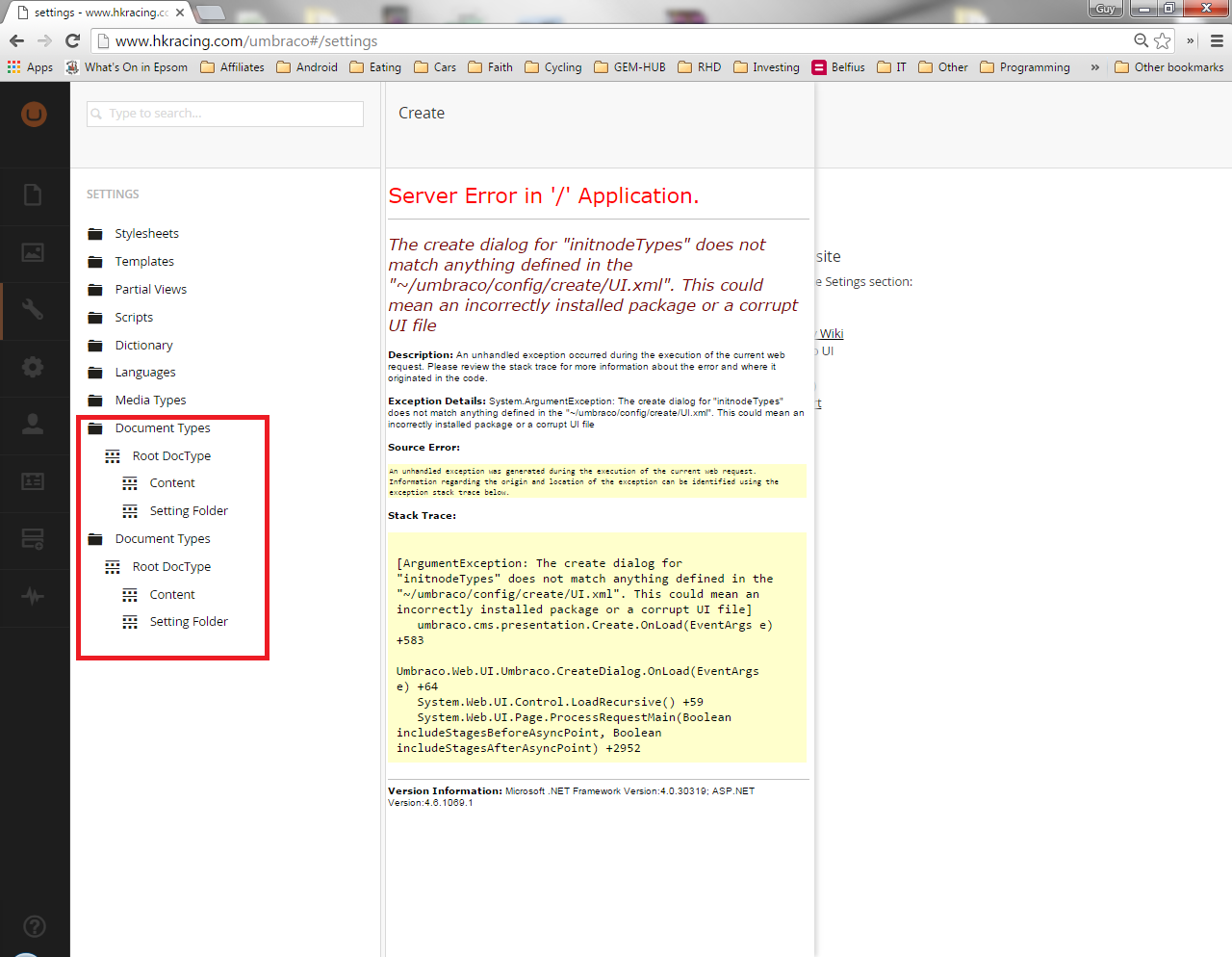The width and height of the screenshot is (1232, 957).
Task: Follow the Wiki link behind the dialog
Action: coord(831,333)
